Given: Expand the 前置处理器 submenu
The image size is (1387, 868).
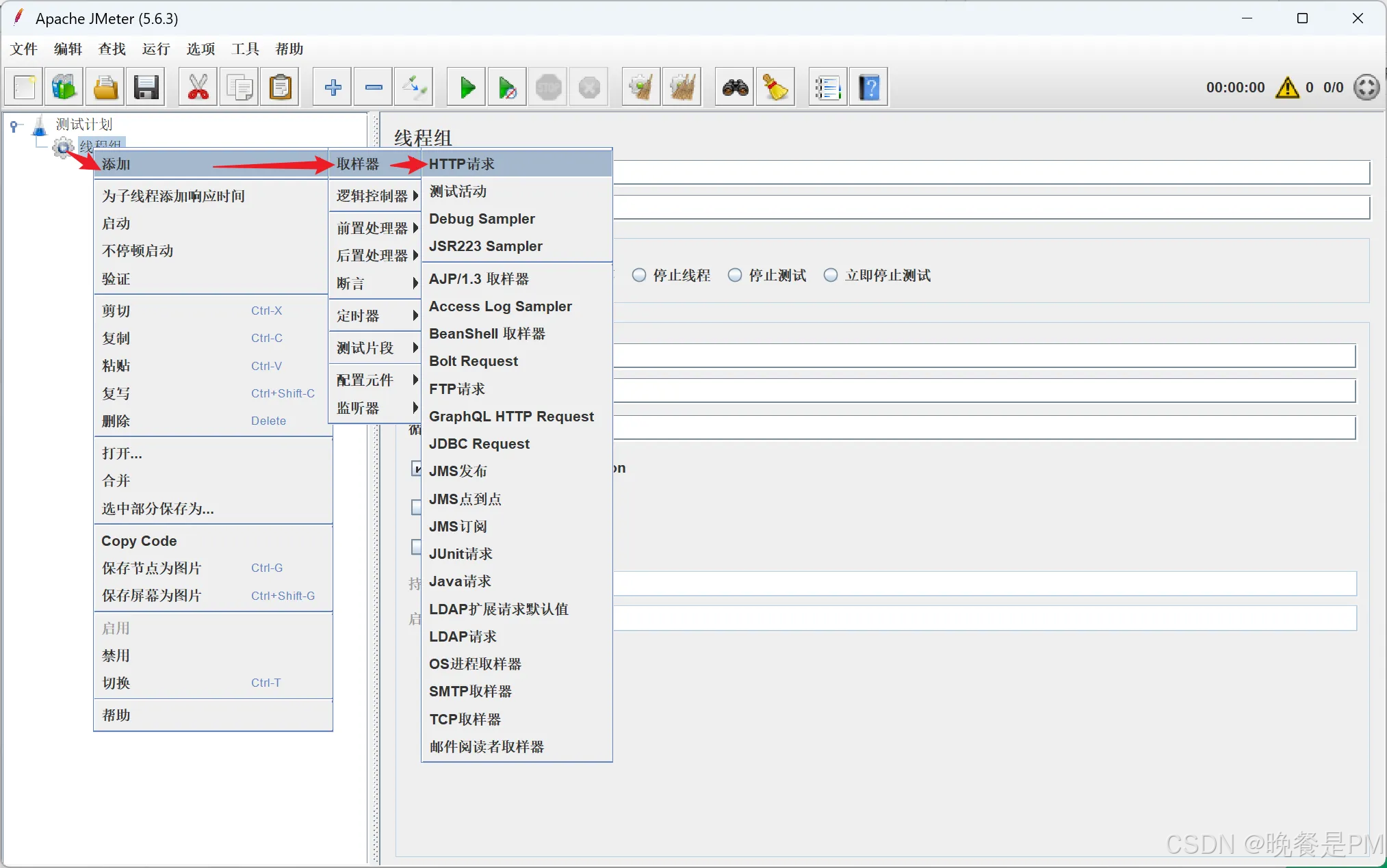Looking at the screenshot, I should (x=375, y=228).
